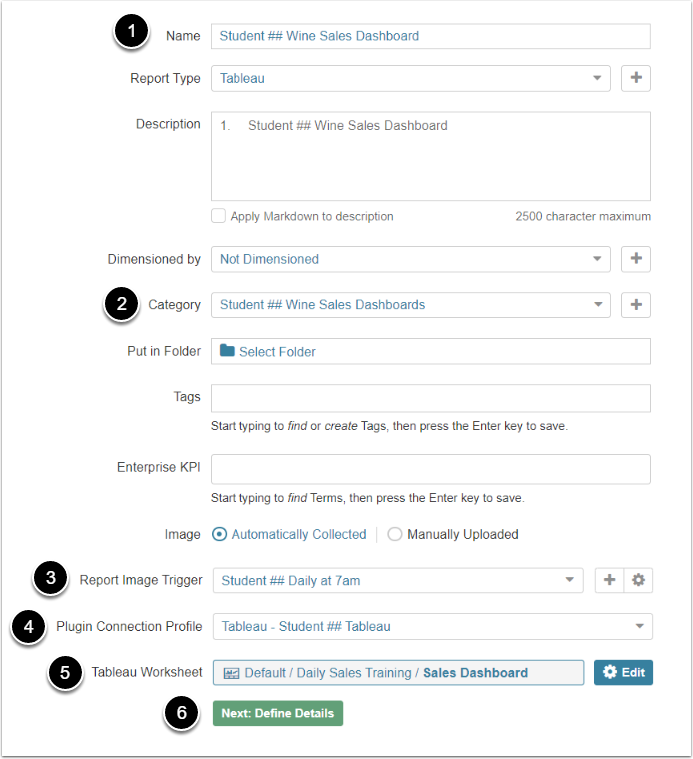Screen dimensions: 693x759
Task: Open Report Image Trigger gear settings
Action: coord(638,580)
